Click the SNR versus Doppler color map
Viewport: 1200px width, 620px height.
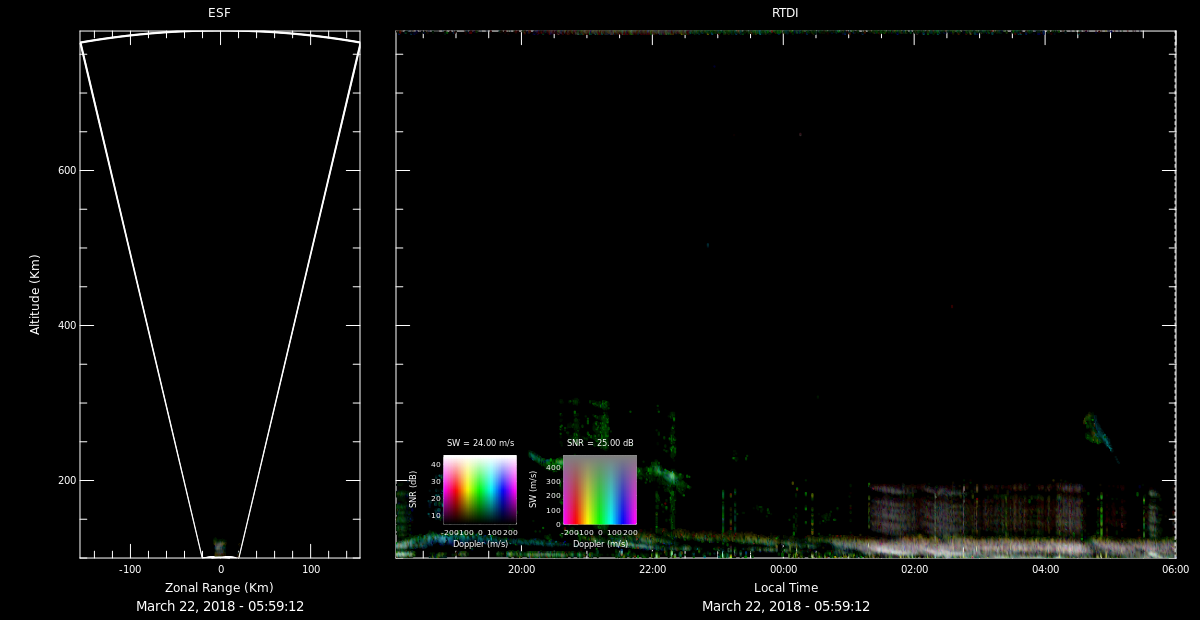pyautogui.click(x=480, y=490)
